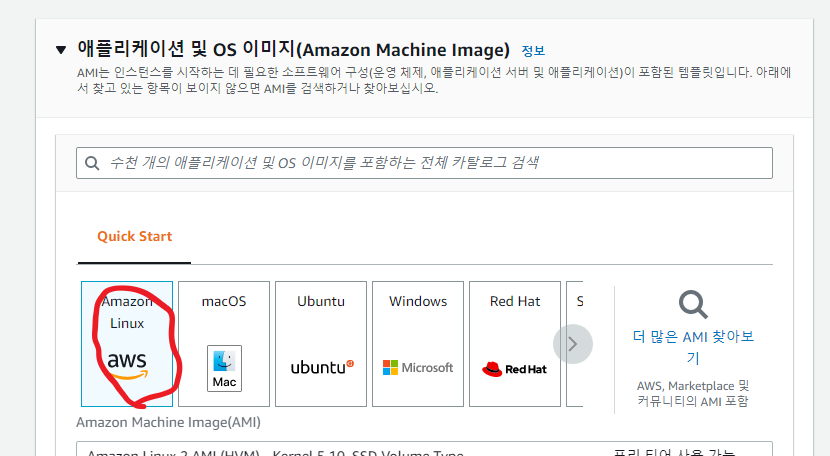Select the macOS AMI card
Viewport: 830px width, 456px height.
click(224, 344)
